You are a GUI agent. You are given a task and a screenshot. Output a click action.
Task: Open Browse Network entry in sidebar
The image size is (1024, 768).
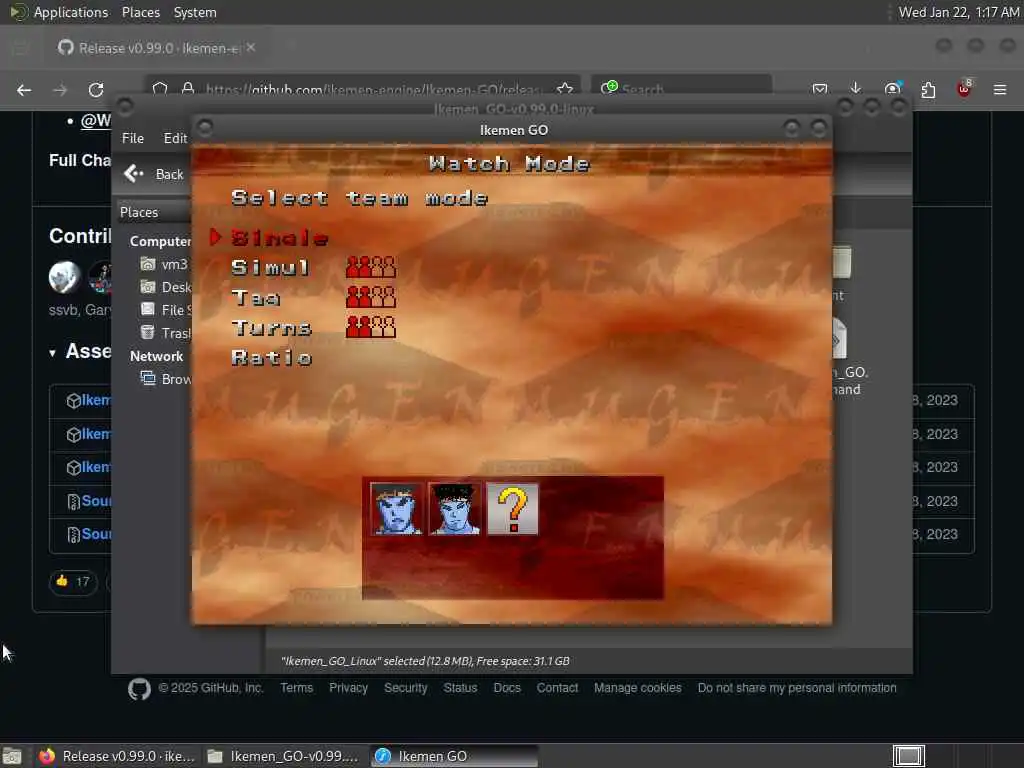(166, 379)
